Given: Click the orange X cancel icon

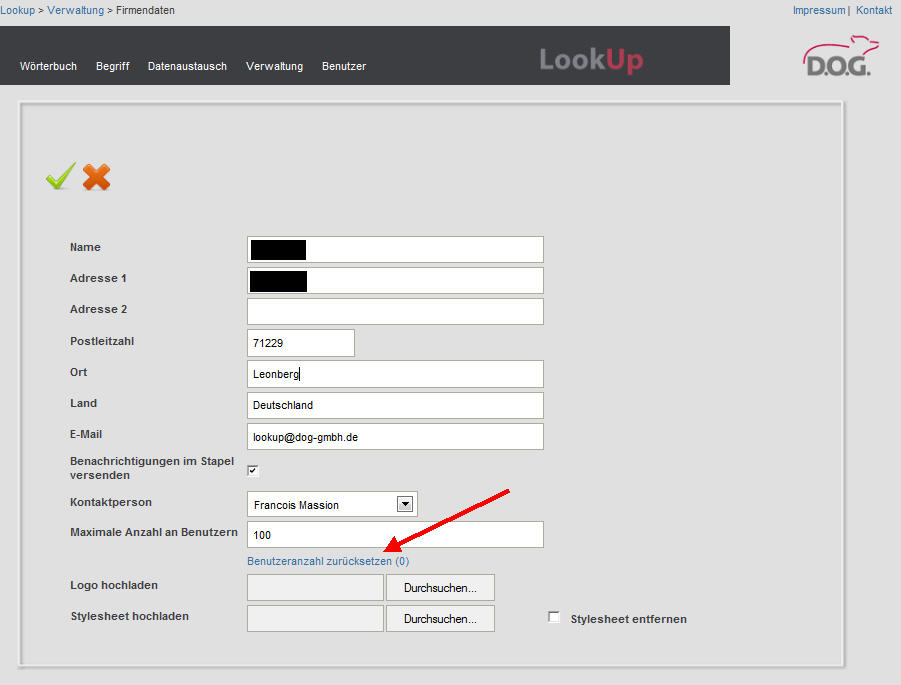Looking at the screenshot, I should tap(97, 177).
